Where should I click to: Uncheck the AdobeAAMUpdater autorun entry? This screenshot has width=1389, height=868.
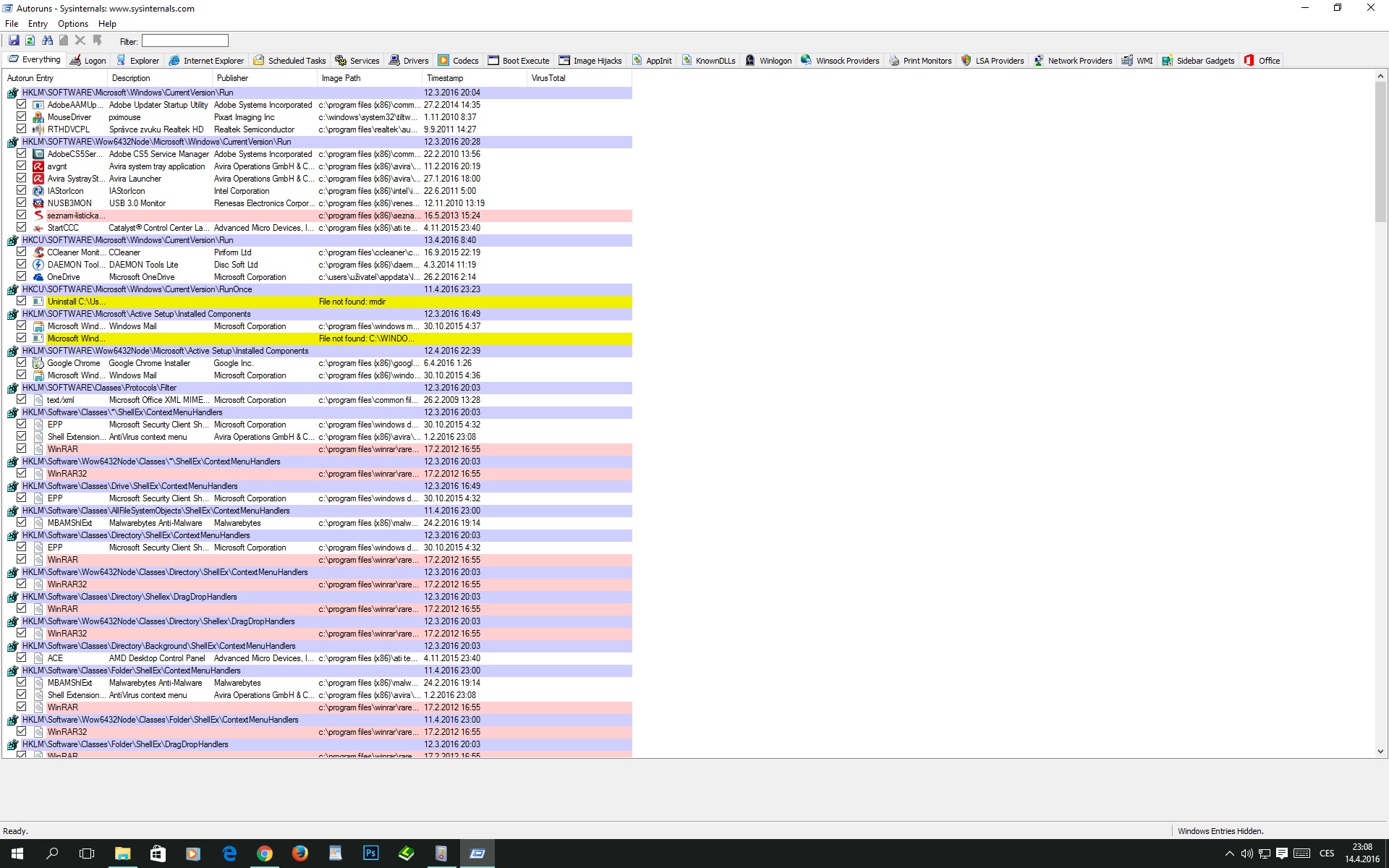point(21,105)
